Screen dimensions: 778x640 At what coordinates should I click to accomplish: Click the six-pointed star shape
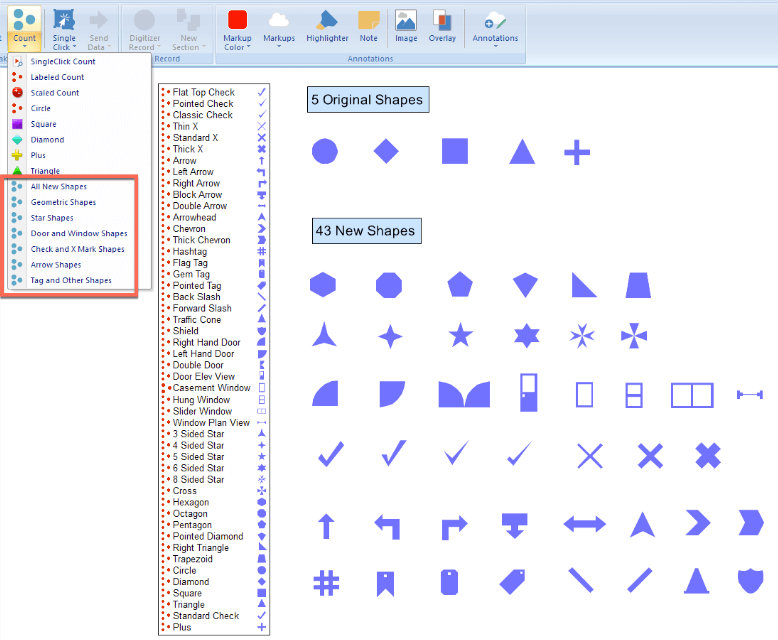pyautogui.click(x=526, y=335)
